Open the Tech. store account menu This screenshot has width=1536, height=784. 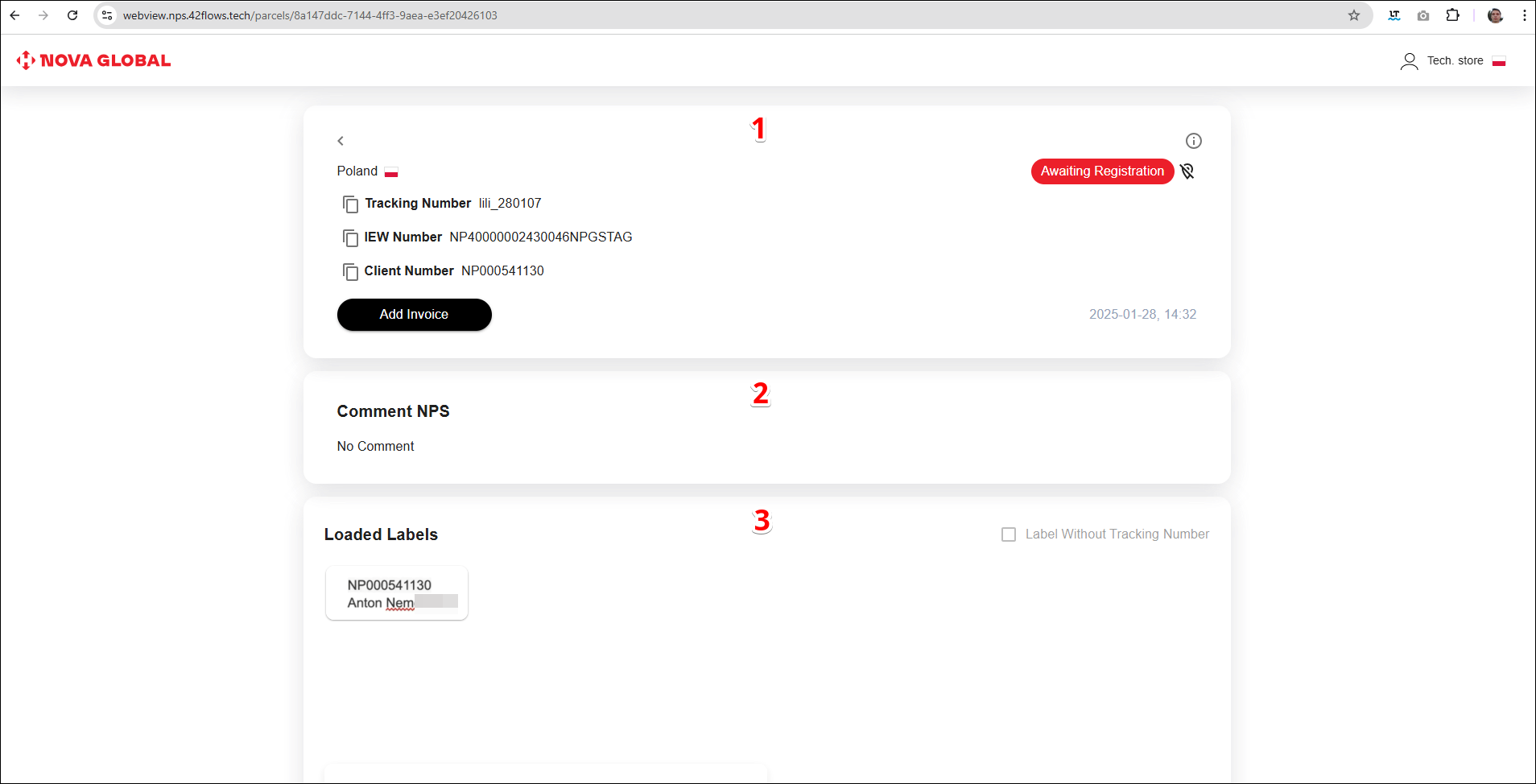(x=1455, y=61)
